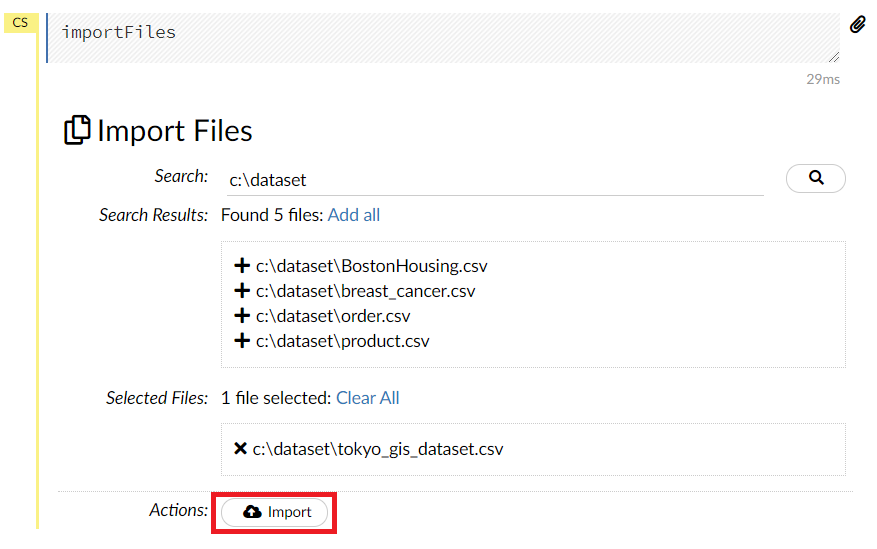Click the plus icon beside BostonHousing.csv
The image size is (877, 549).
point(241,266)
